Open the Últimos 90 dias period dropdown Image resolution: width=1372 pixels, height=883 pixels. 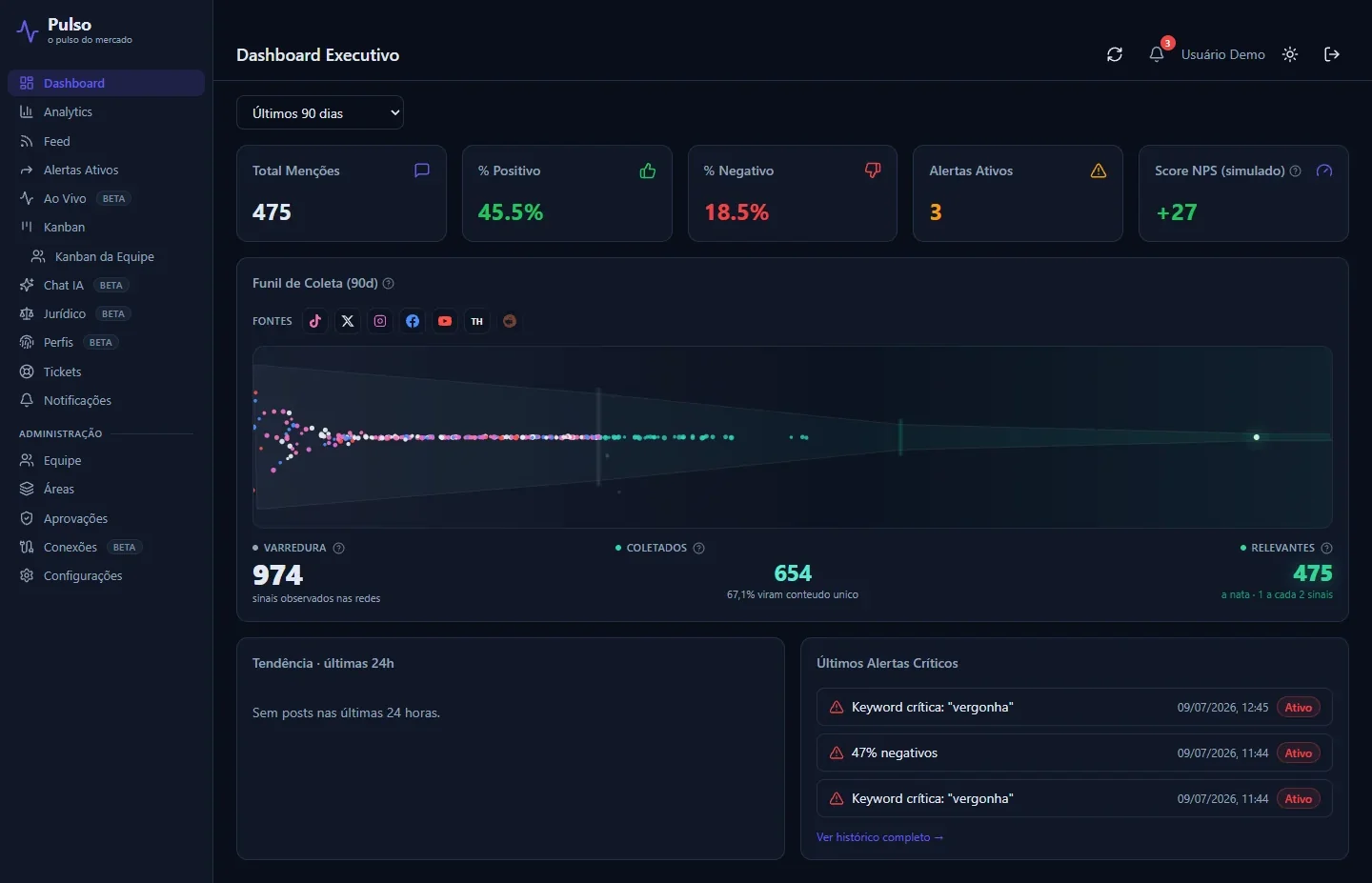(x=320, y=112)
